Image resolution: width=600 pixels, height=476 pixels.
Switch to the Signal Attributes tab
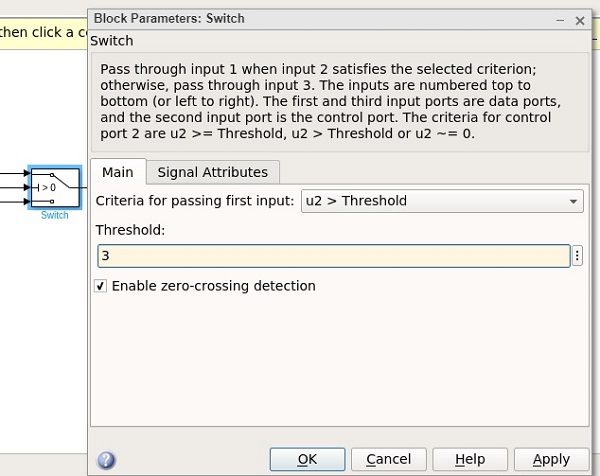pyautogui.click(x=213, y=172)
